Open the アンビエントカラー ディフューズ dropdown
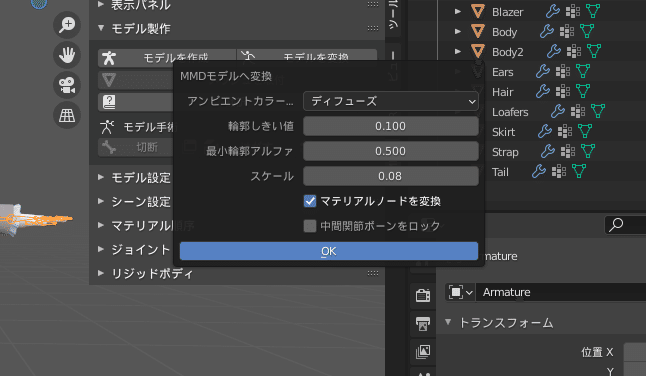The height and width of the screenshot is (376, 646). pyautogui.click(x=391, y=101)
